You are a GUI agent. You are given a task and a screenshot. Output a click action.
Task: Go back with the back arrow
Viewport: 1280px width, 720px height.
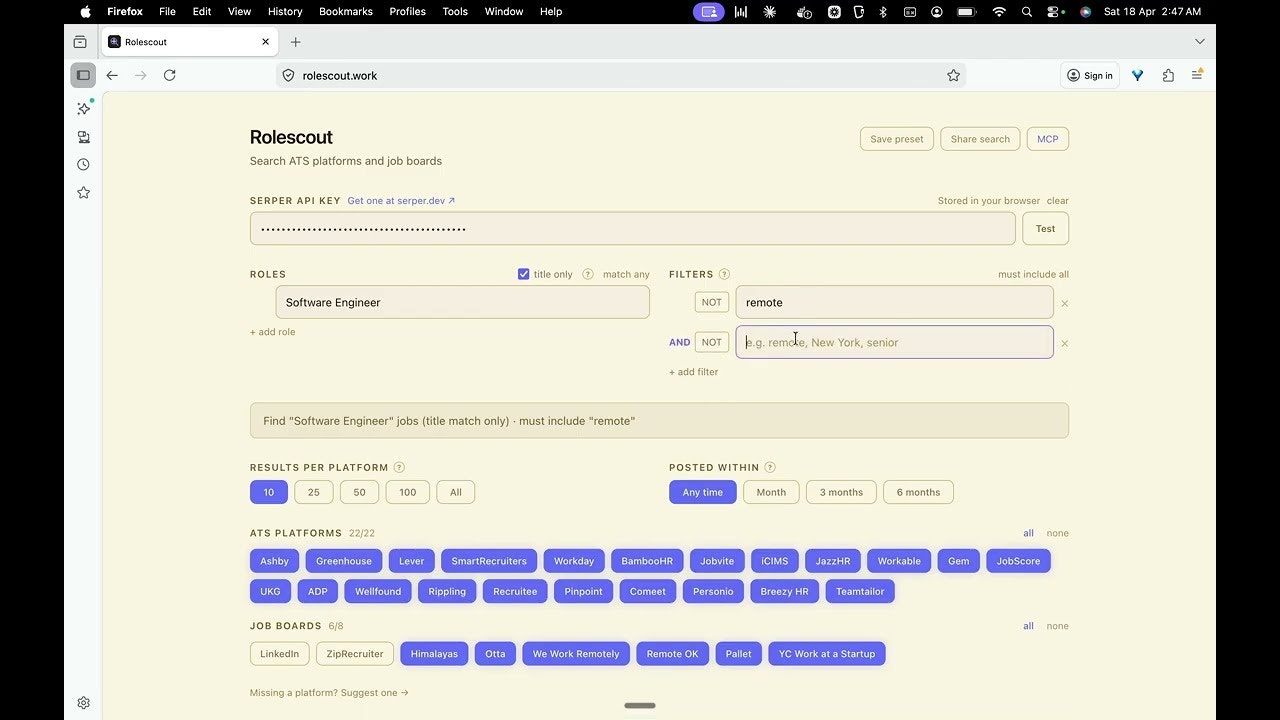(112, 75)
